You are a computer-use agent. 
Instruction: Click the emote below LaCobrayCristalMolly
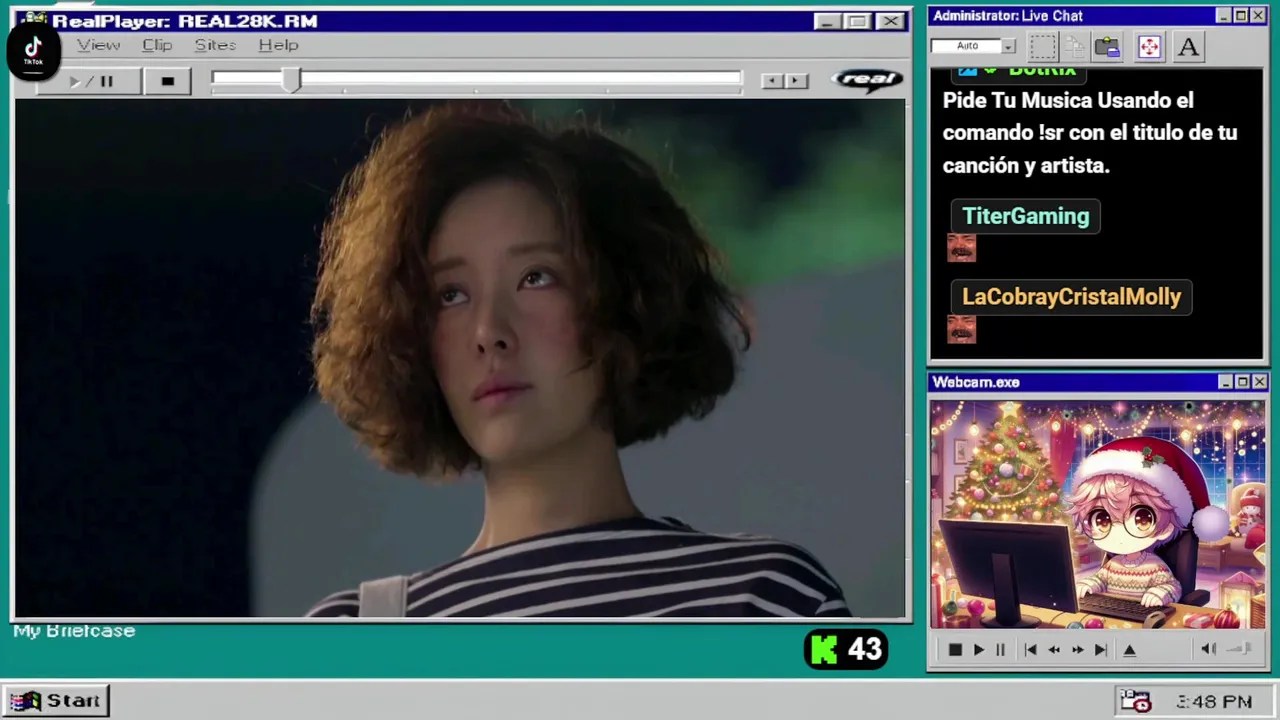coord(961,329)
